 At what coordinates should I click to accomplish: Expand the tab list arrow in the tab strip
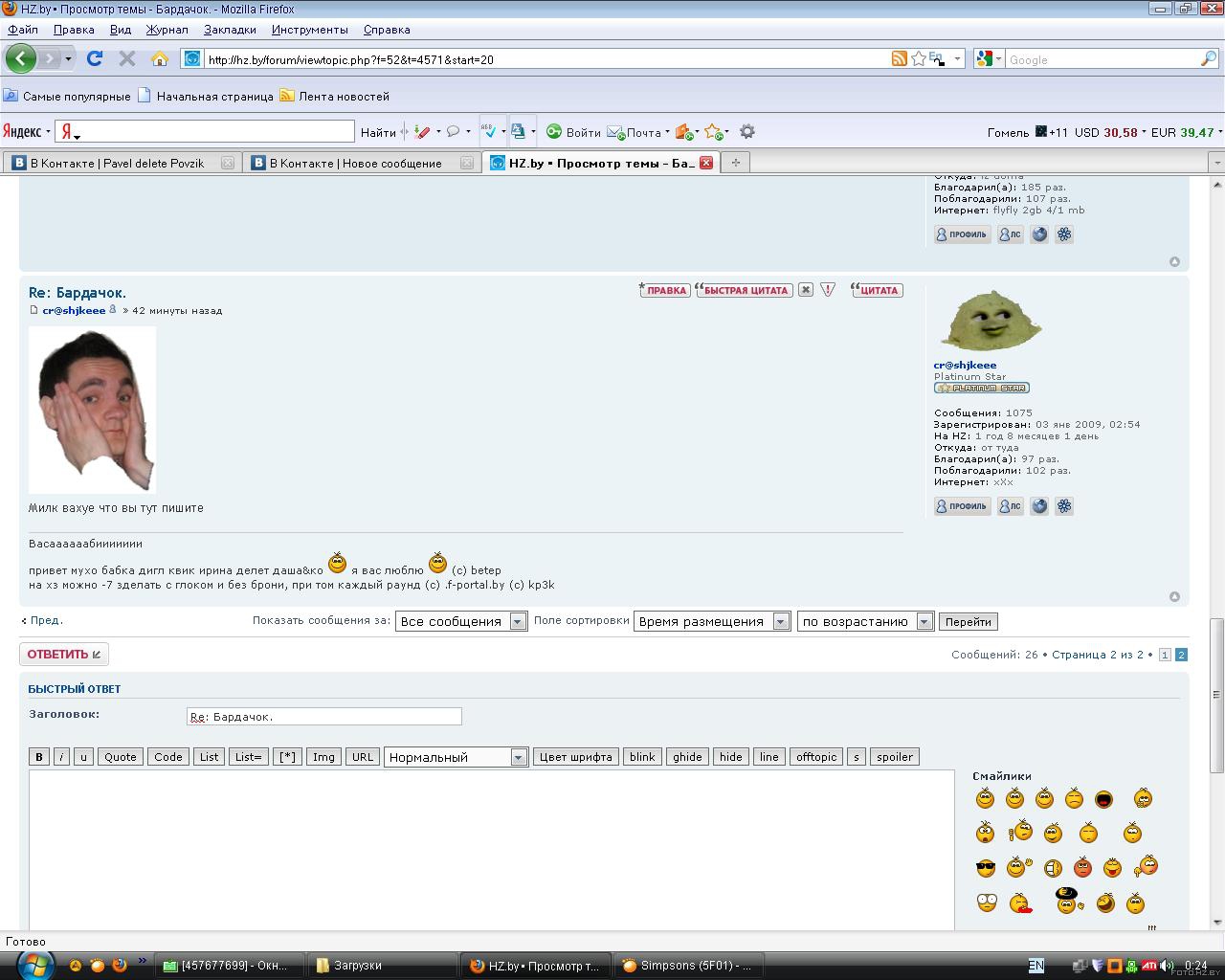coord(1216,163)
